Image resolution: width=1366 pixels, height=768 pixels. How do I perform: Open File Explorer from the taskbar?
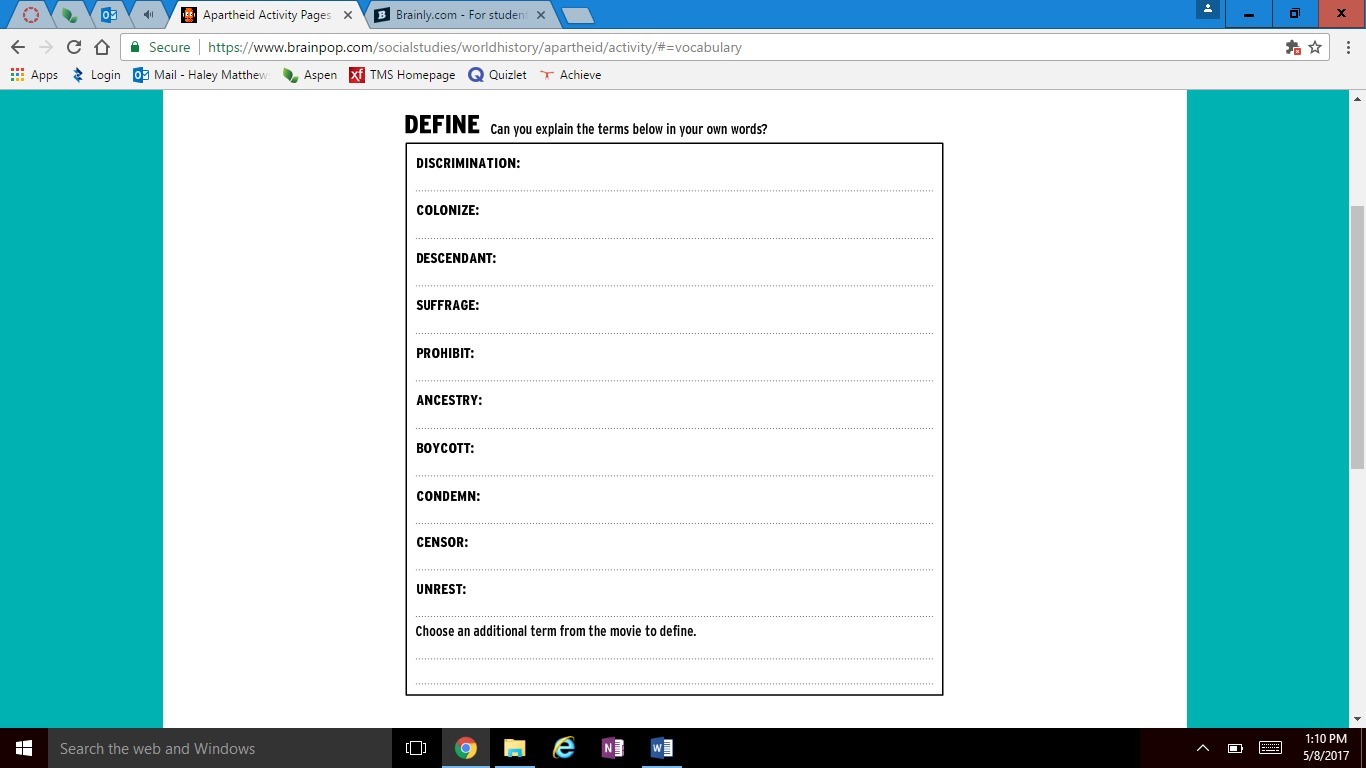(x=514, y=748)
